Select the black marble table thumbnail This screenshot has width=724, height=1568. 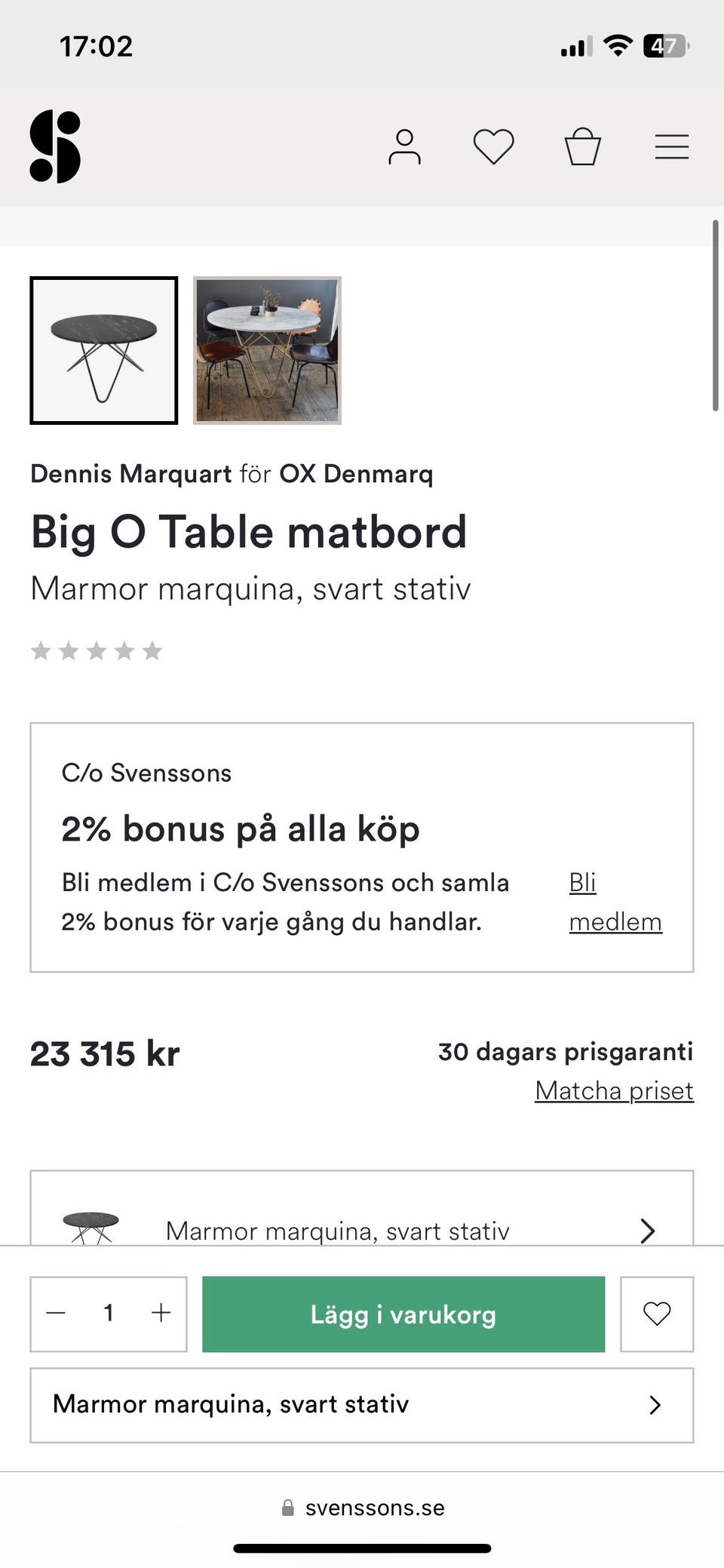coord(104,350)
